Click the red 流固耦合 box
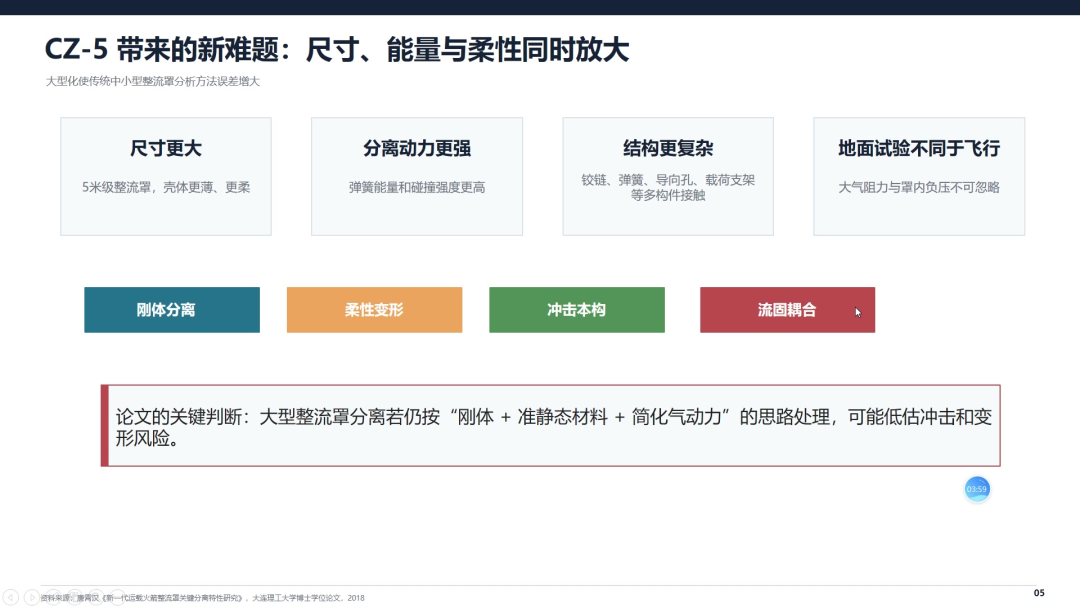1080x608 pixels. pos(787,310)
